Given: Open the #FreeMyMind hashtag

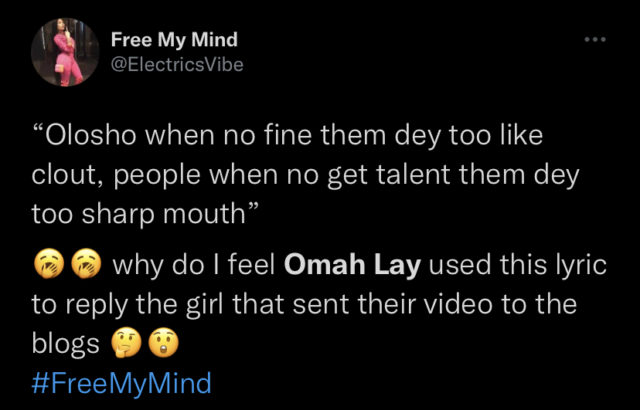Looking at the screenshot, I should pyautogui.click(x=116, y=383).
